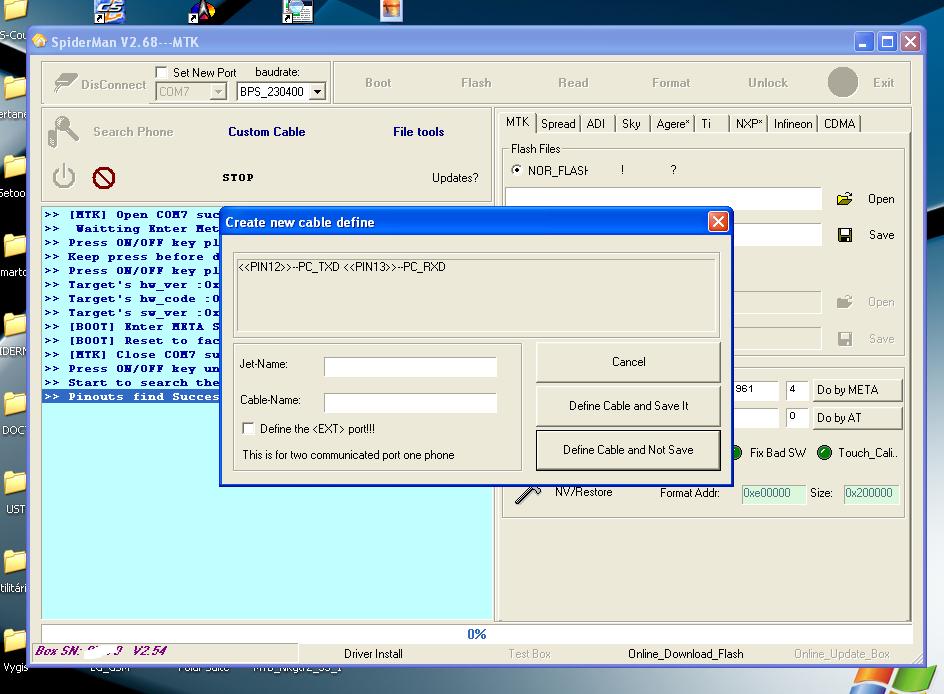Click the Unlock toolbar button
The image size is (944, 694).
click(768, 82)
